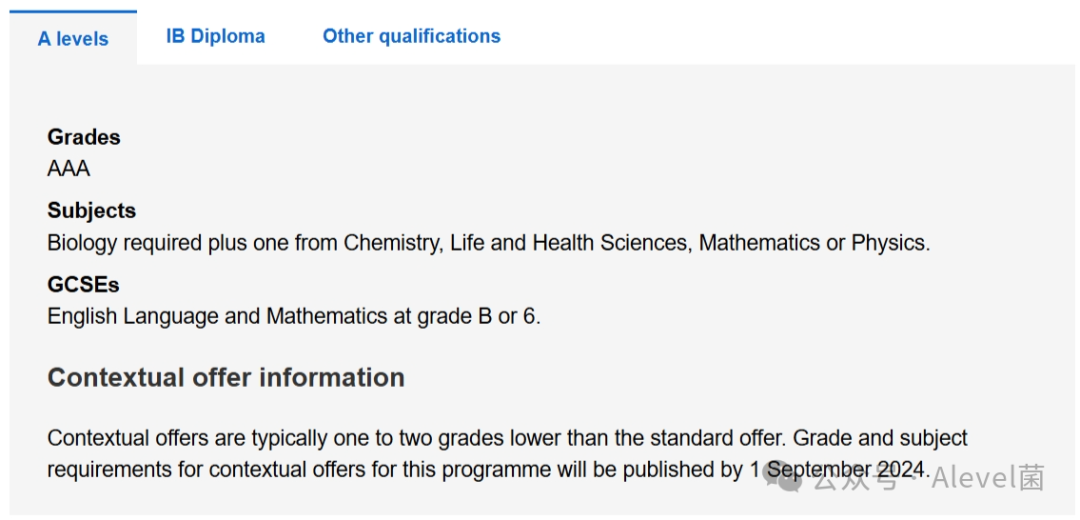Switch to the A levels tab

pos(73,39)
